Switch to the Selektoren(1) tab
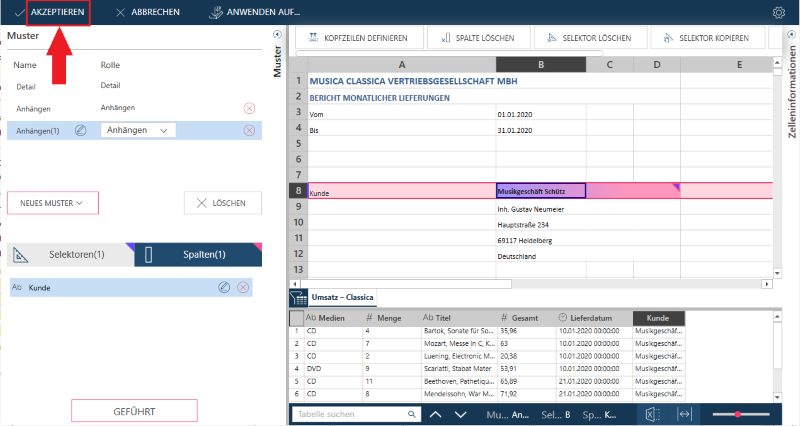The height and width of the screenshot is (426, 800). point(70,255)
